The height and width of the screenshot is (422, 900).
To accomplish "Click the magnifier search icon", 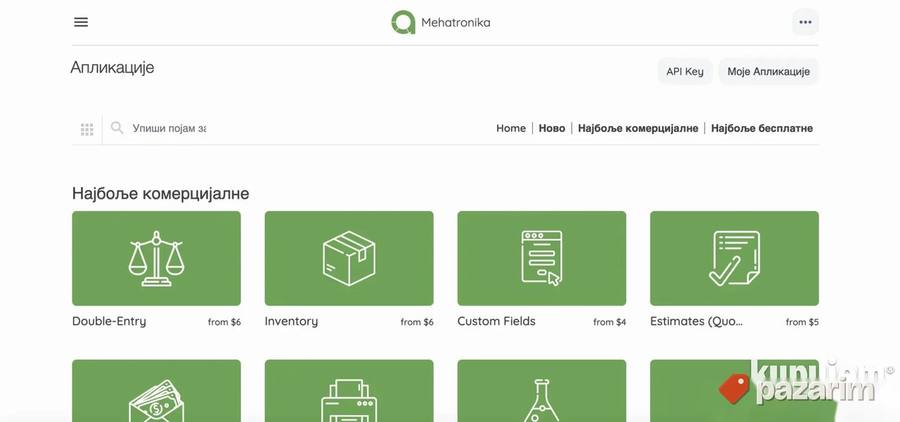I will pos(117,127).
